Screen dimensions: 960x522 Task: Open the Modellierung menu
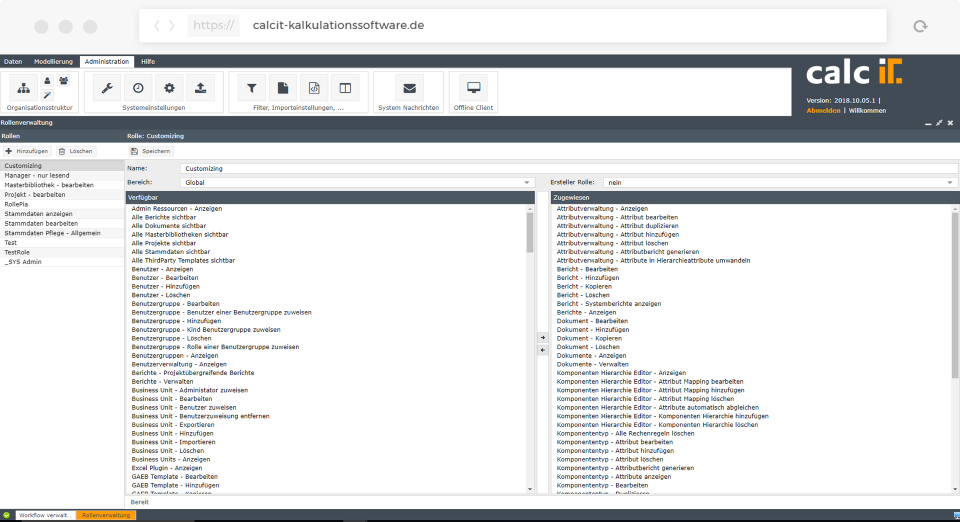(x=53, y=61)
